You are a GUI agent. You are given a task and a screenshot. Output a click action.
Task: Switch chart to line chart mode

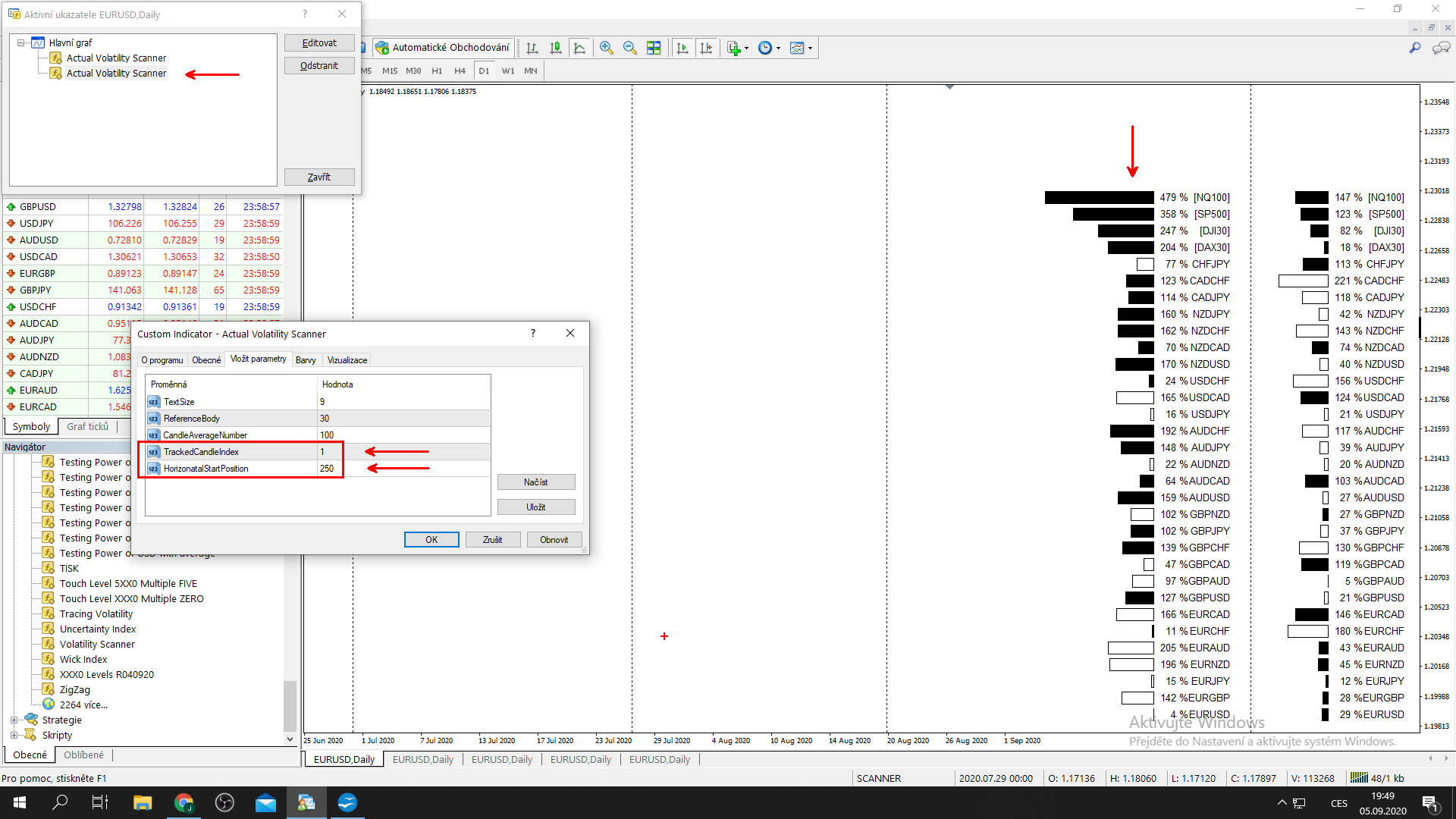[579, 47]
